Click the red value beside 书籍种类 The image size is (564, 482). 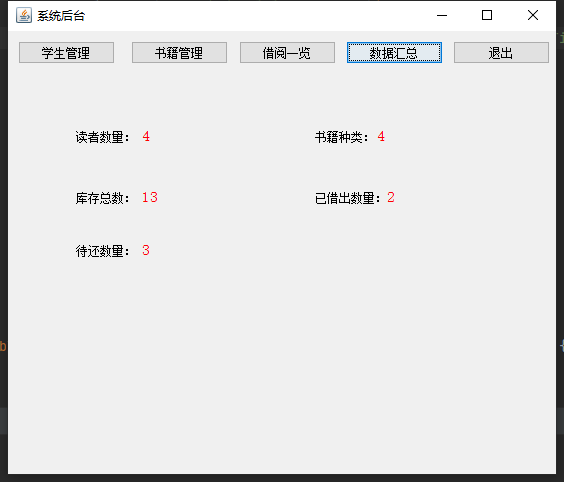click(x=381, y=137)
